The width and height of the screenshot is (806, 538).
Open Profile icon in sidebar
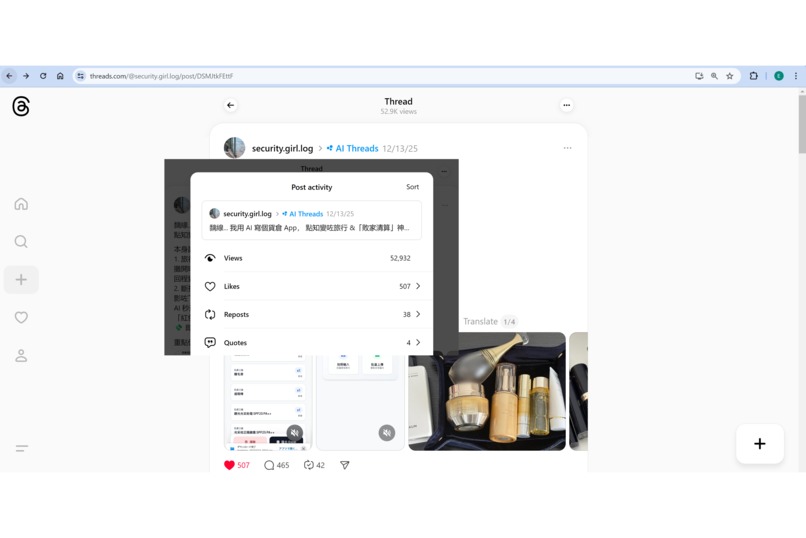[x=21, y=356]
